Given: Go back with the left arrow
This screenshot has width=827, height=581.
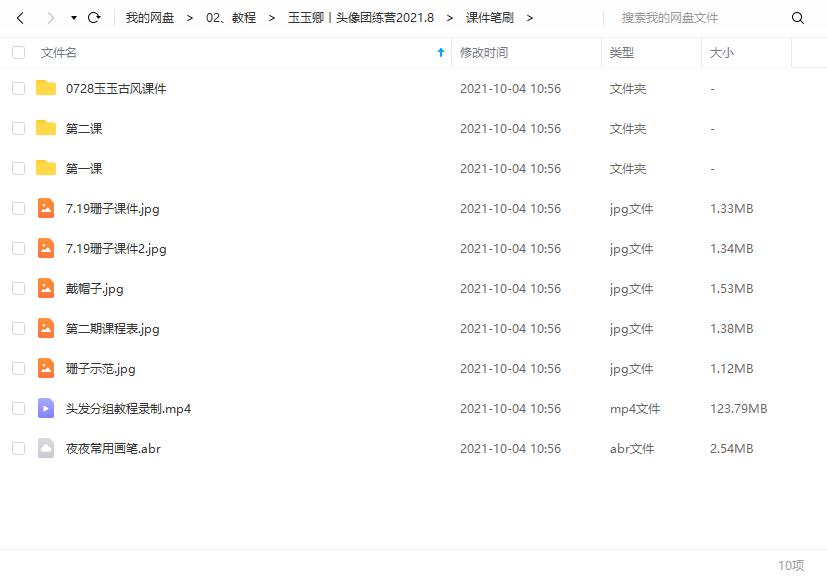Looking at the screenshot, I should [21, 18].
